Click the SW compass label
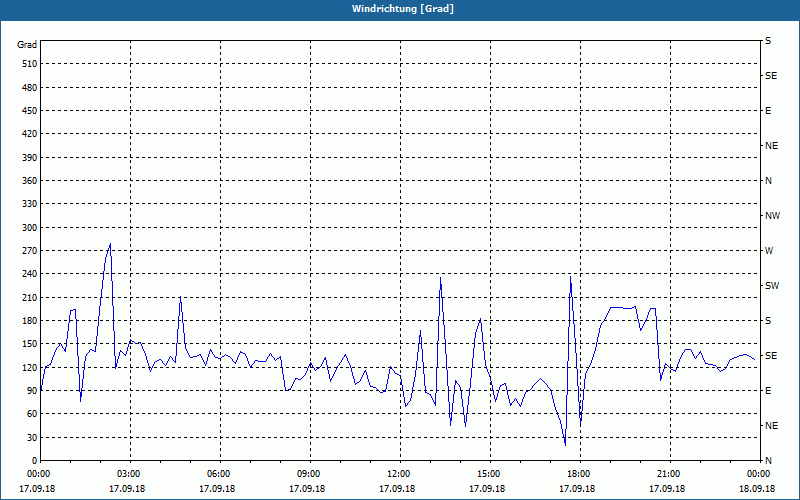The image size is (800, 500). click(772, 286)
